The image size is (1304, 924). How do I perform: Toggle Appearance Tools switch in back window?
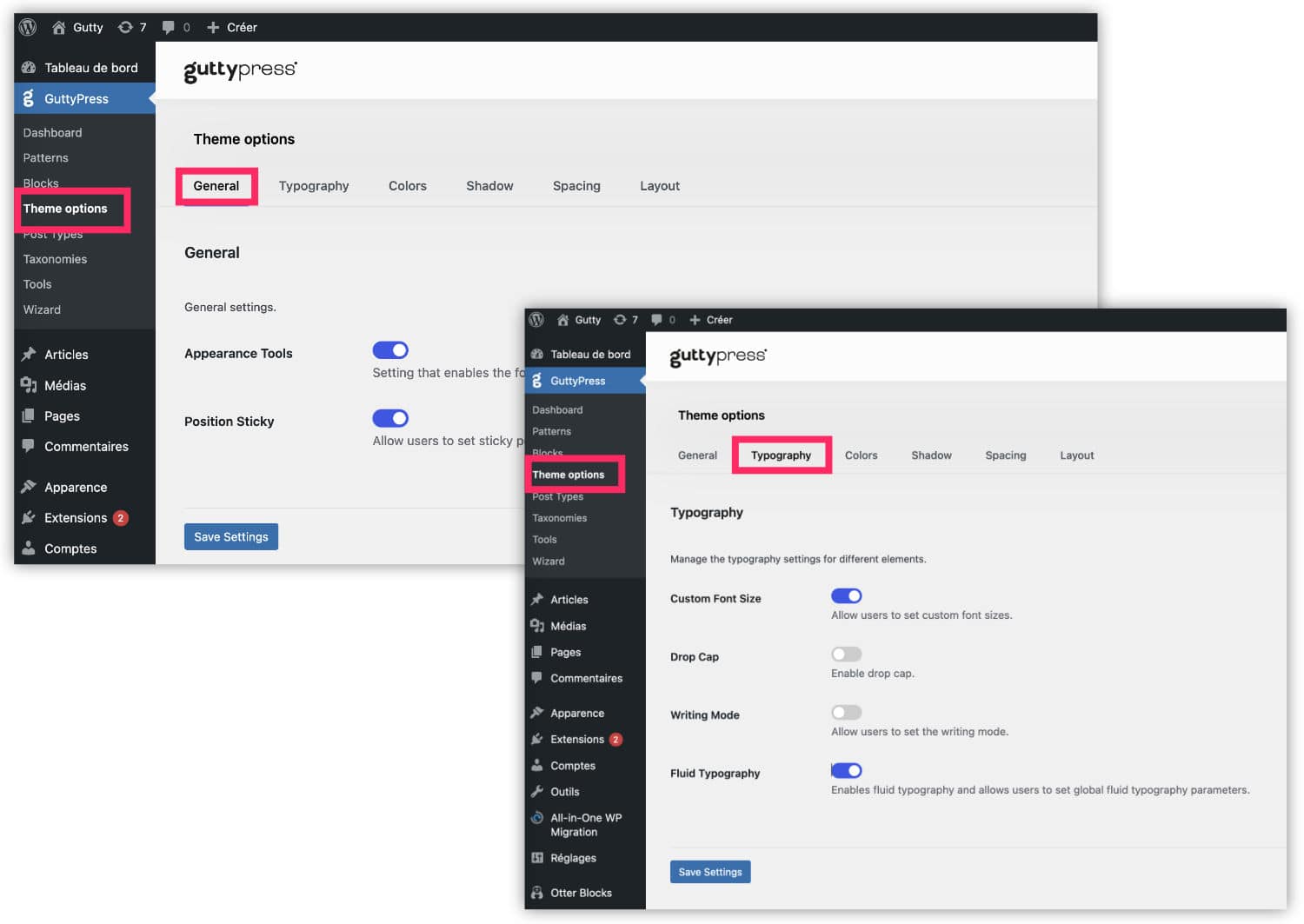[x=390, y=350]
